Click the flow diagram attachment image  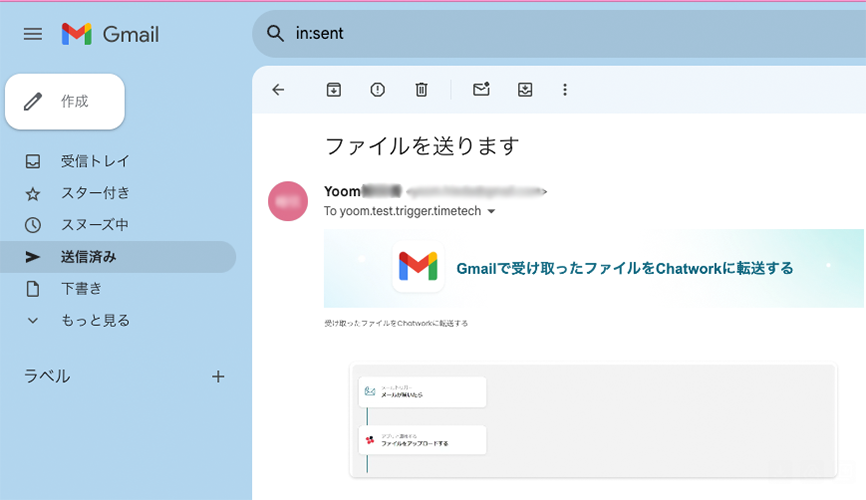pyautogui.click(x=593, y=421)
